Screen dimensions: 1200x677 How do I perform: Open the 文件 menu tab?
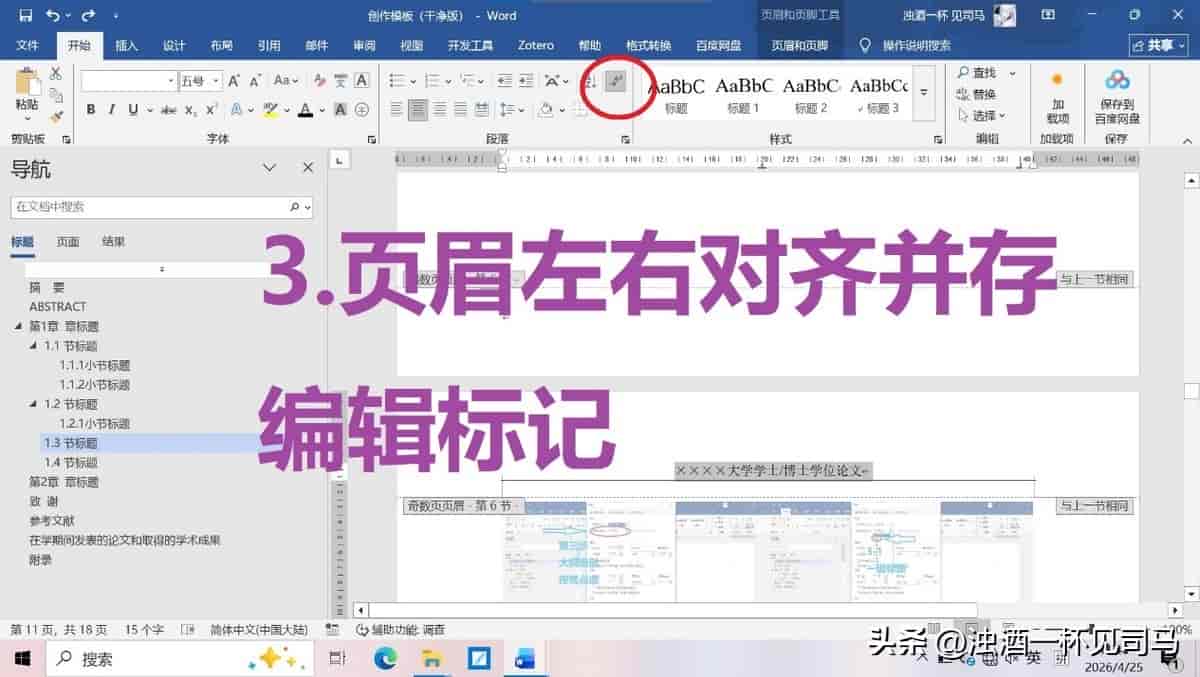[x=28, y=45]
